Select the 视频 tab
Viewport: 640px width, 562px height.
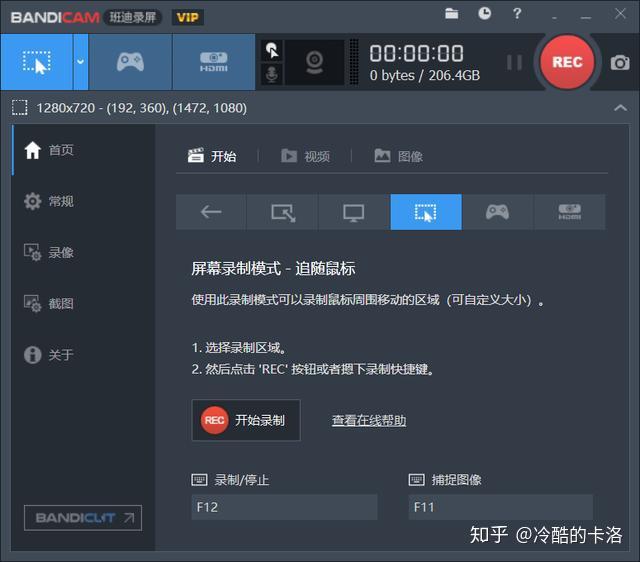tap(305, 156)
